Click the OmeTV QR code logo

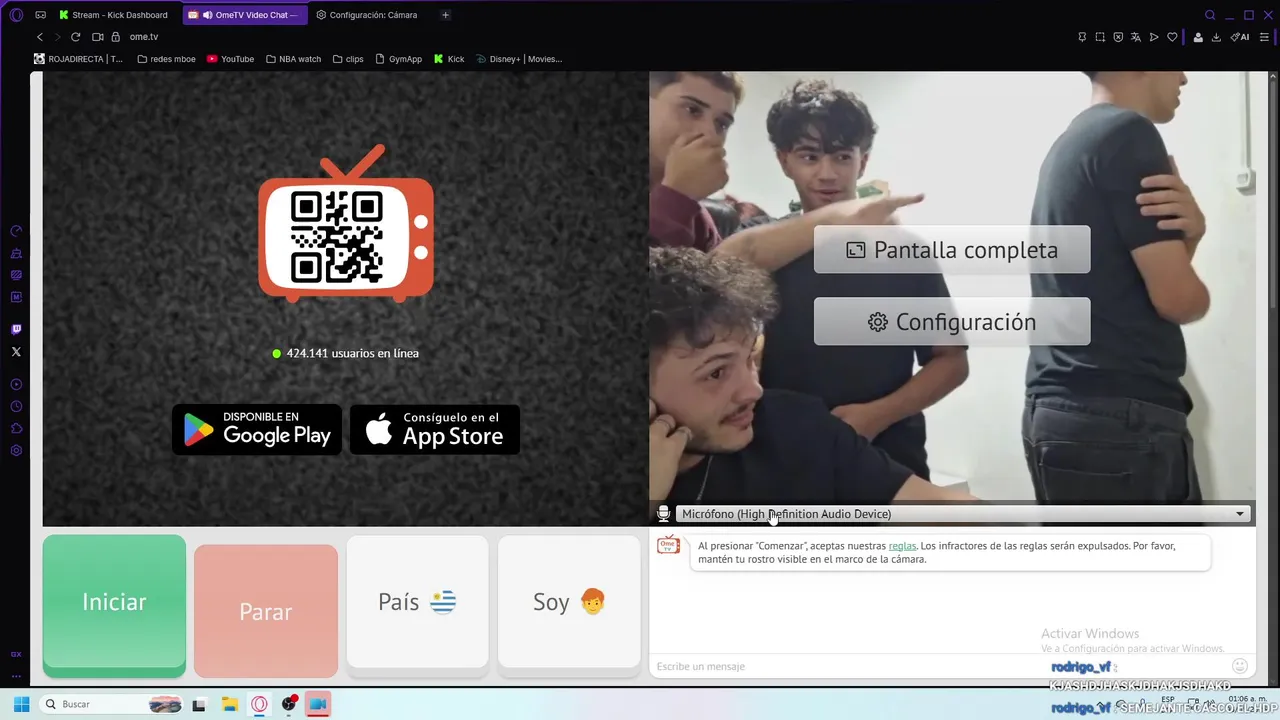click(346, 224)
